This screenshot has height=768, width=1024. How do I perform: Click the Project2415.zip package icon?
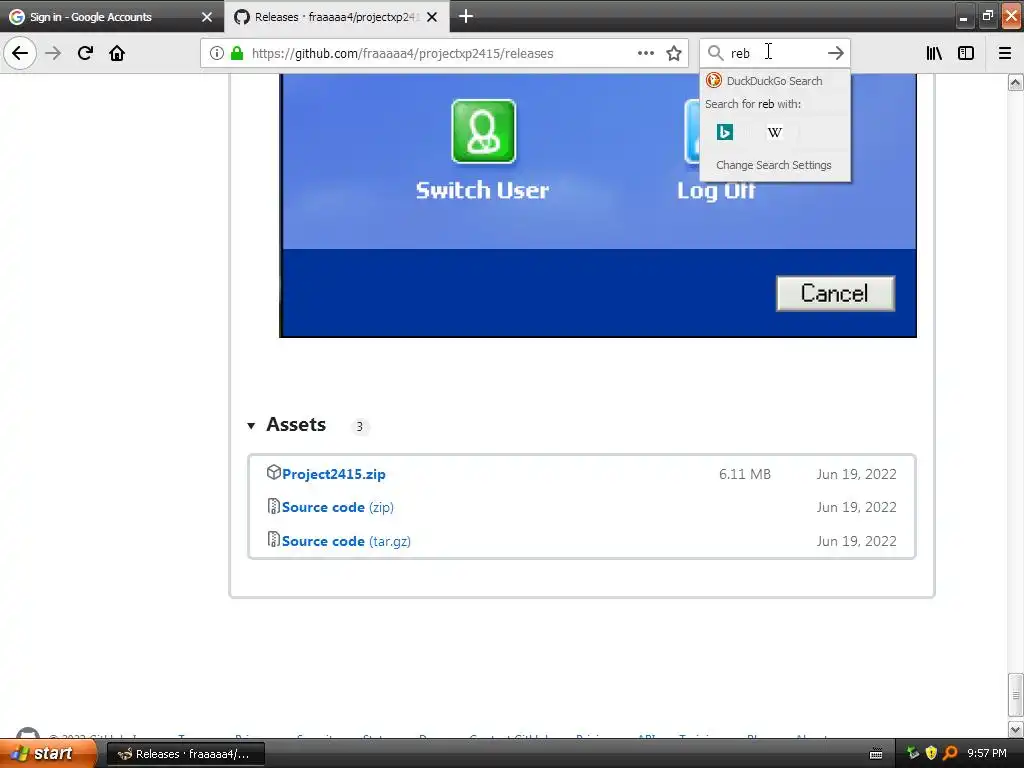(x=274, y=472)
